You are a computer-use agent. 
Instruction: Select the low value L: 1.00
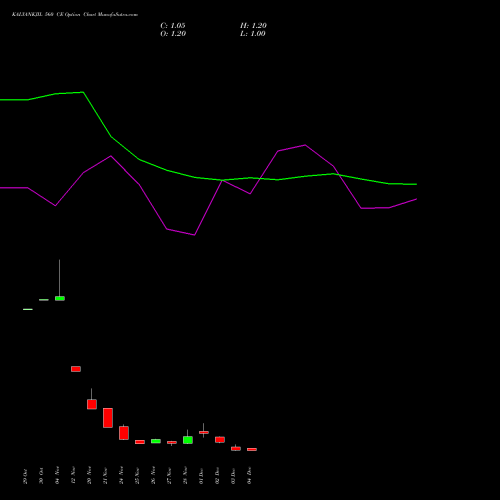(x=253, y=34)
